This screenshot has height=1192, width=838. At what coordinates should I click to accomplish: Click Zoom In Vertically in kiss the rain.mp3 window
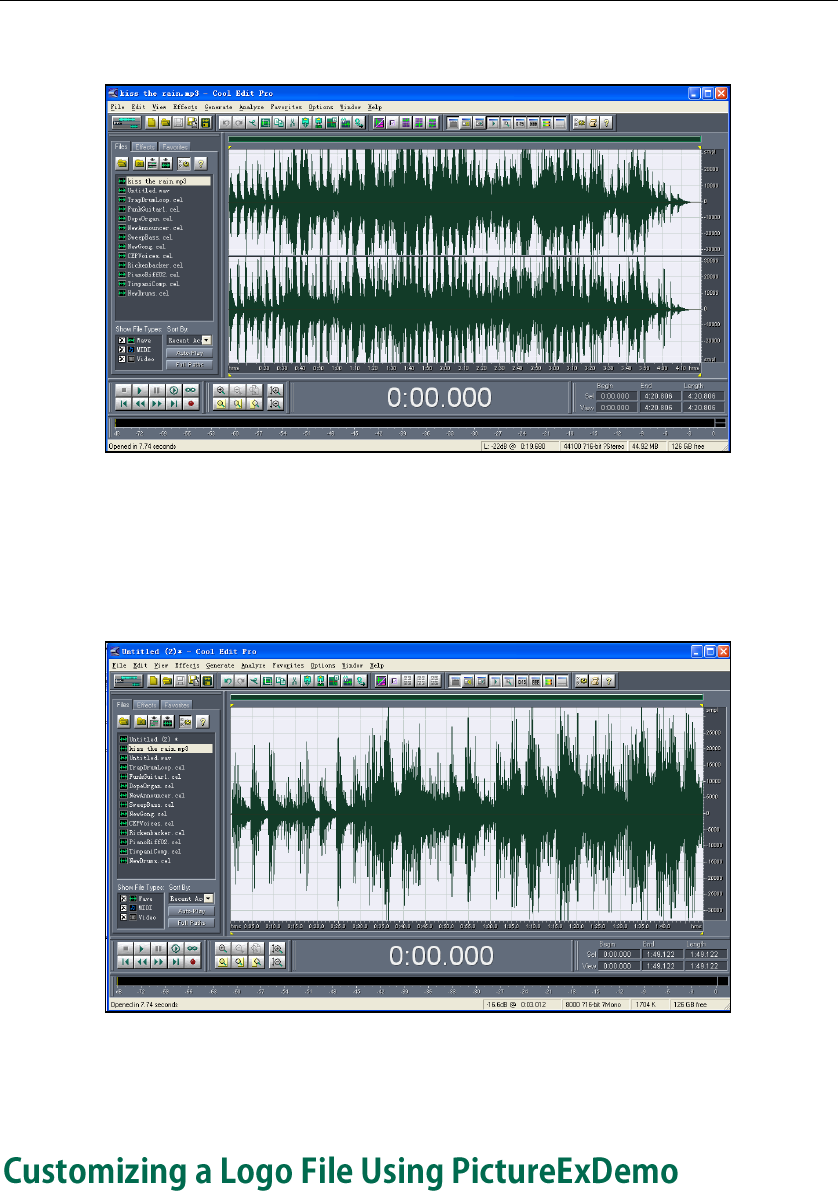click(x=275, y=390)
